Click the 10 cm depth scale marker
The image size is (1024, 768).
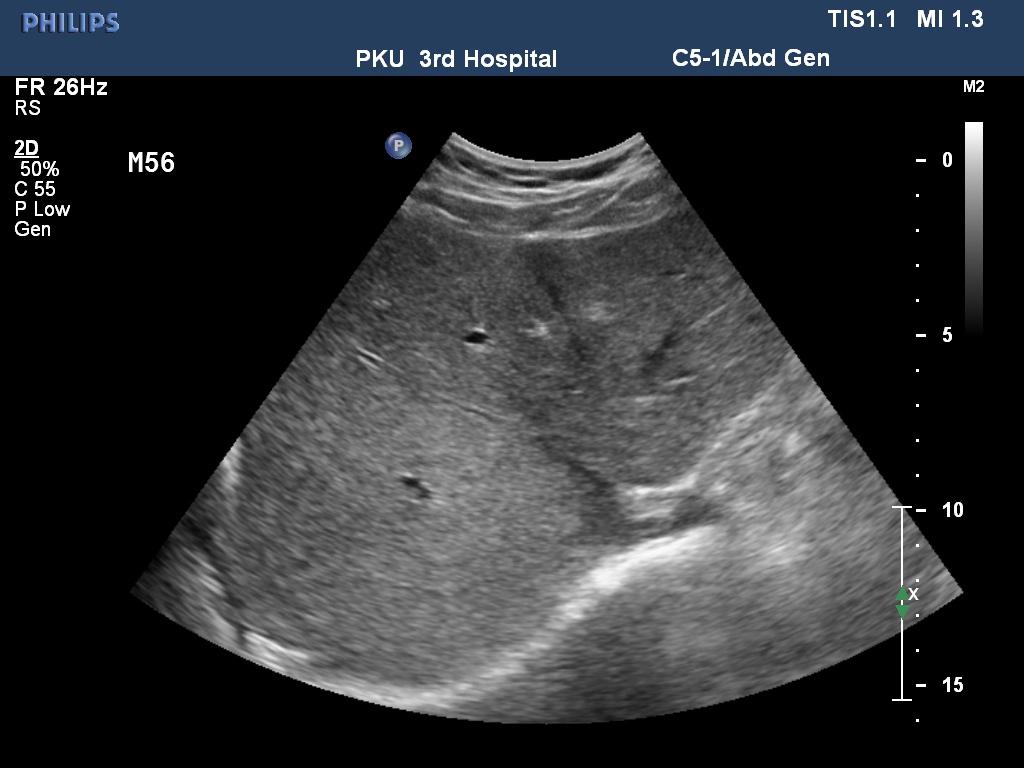pos(952,510)
